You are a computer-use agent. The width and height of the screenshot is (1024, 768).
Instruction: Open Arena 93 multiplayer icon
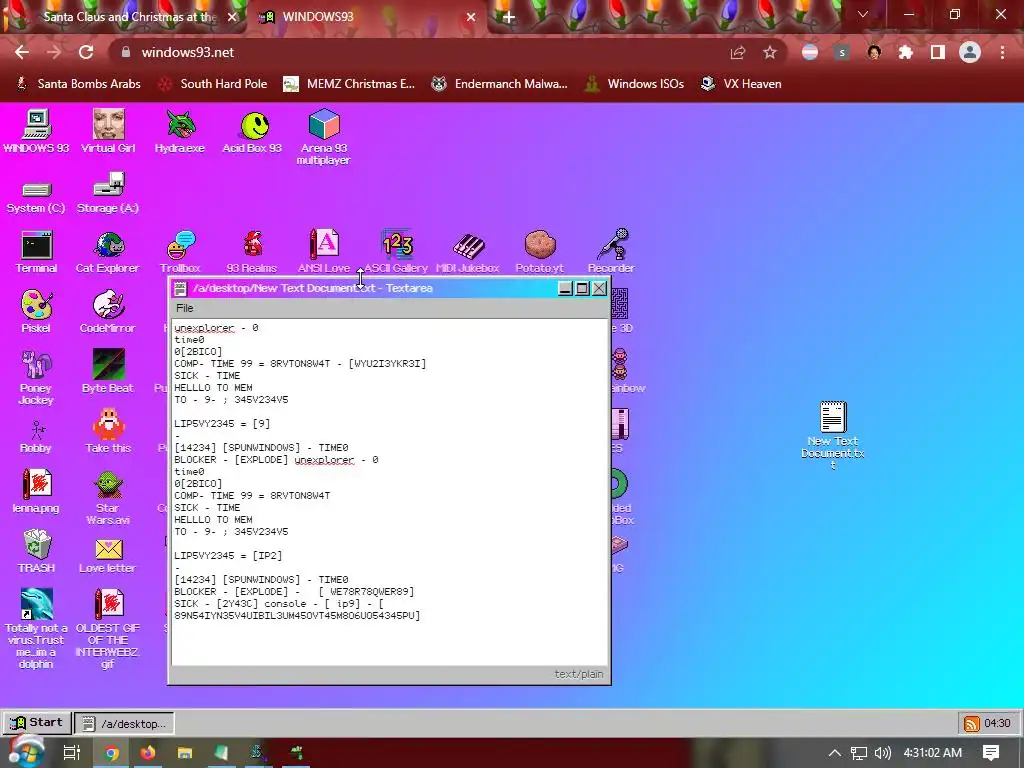click(324, 136)
